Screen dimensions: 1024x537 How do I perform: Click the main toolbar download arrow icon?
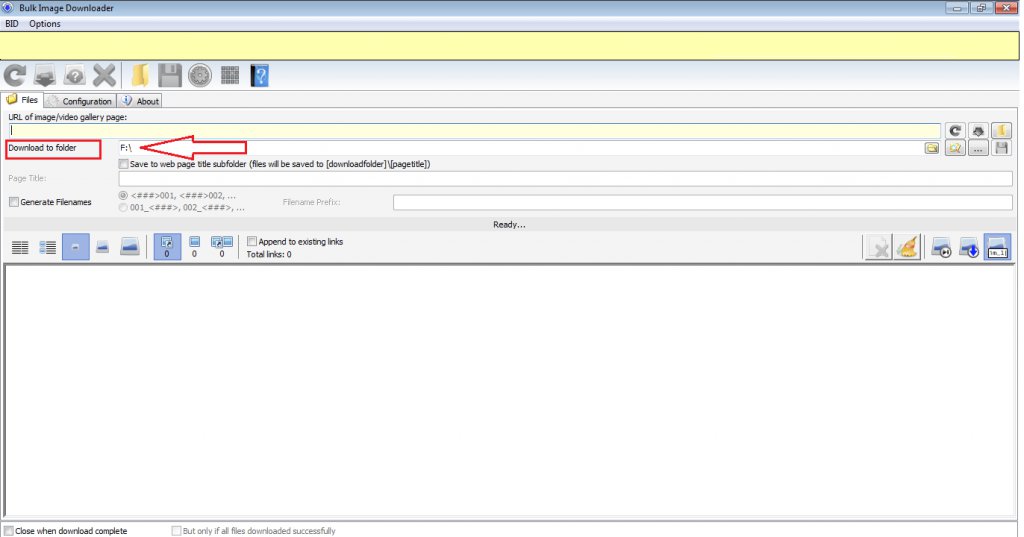44,76
